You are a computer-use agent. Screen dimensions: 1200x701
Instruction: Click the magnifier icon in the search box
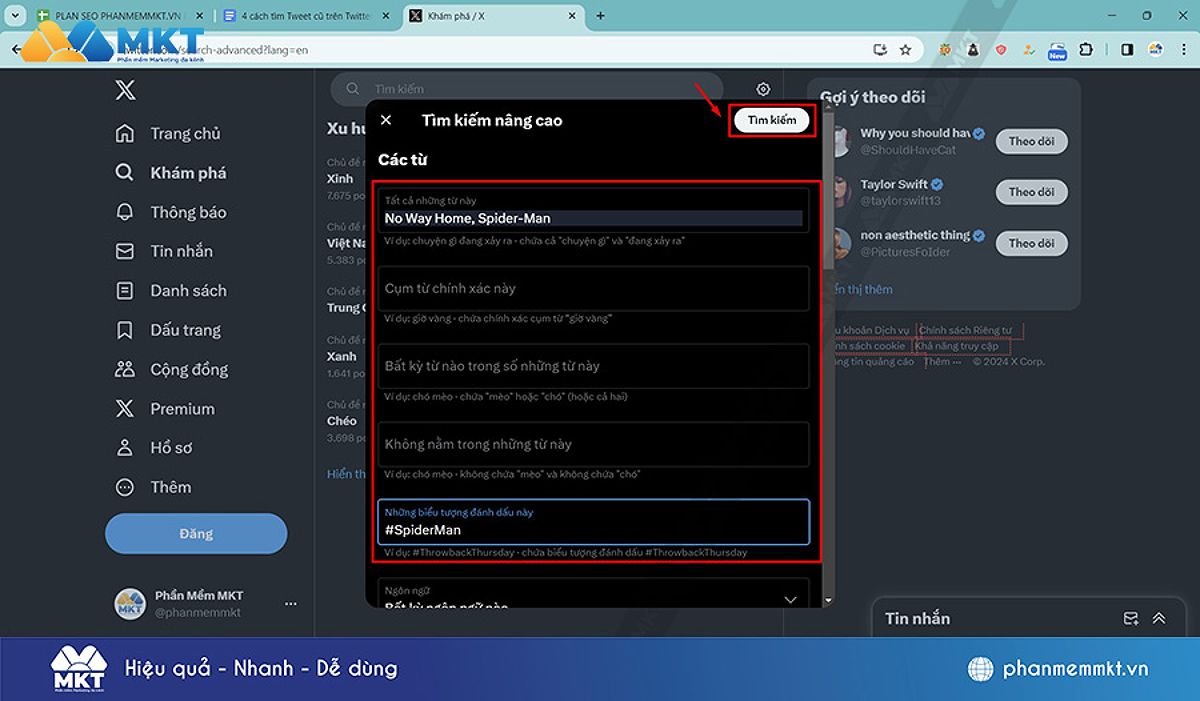pyautogui.click(x=352, y=89)
